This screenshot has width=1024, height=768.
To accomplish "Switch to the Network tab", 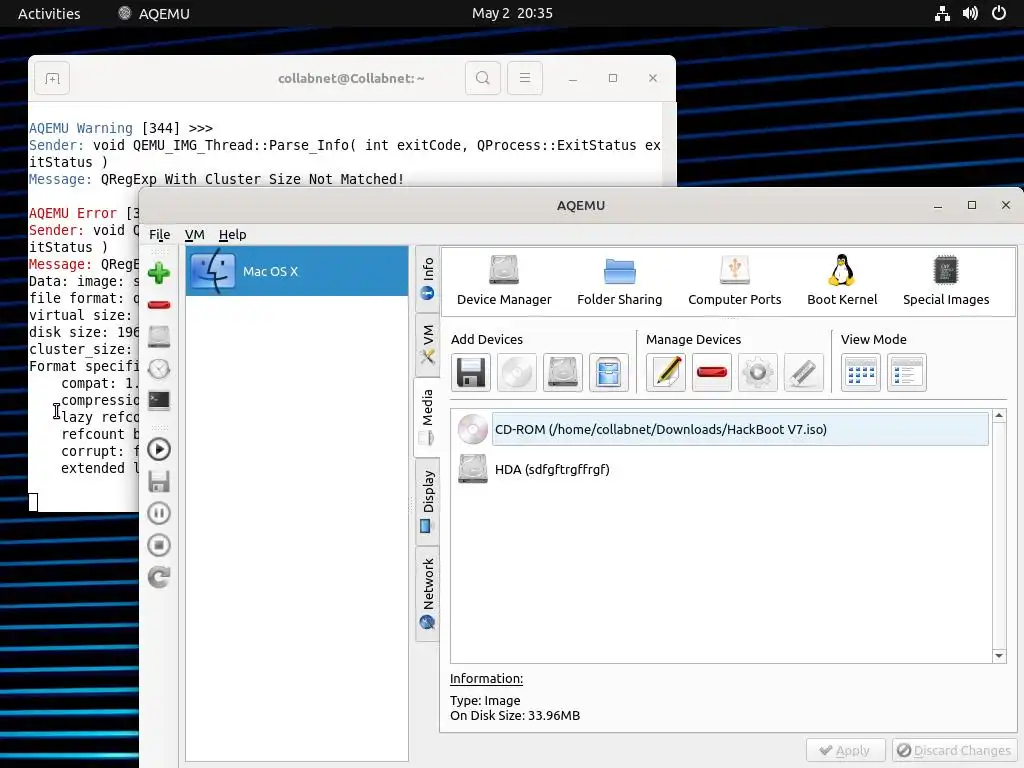I will (427, 594).
